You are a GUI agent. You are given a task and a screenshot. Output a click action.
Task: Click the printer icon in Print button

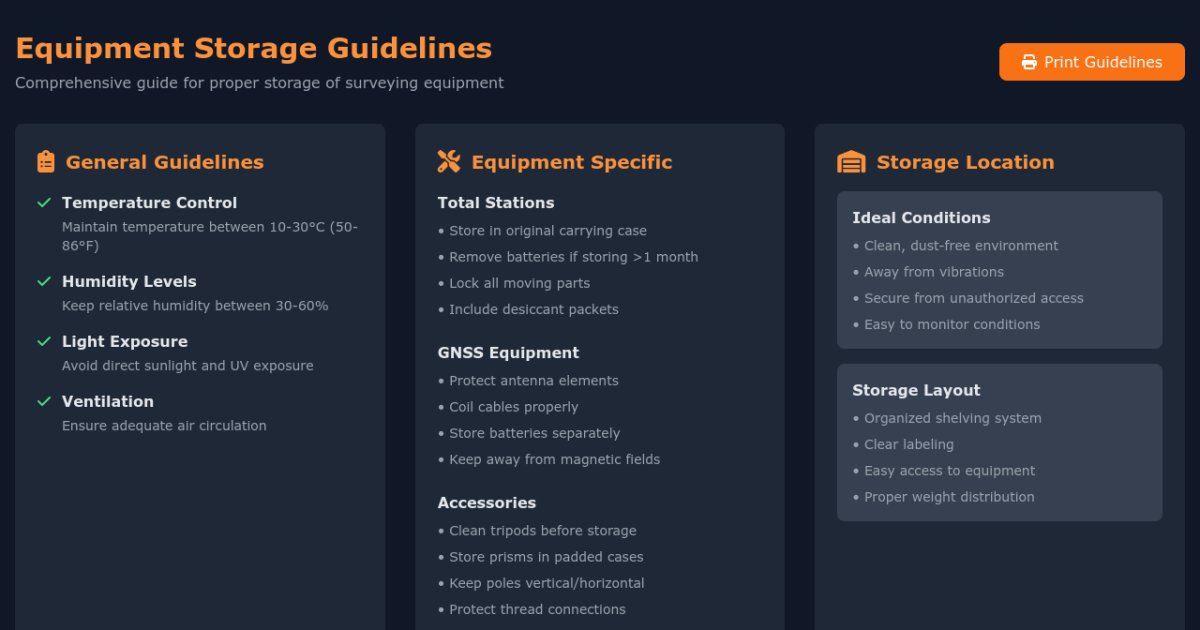[x=1029, y=62]
